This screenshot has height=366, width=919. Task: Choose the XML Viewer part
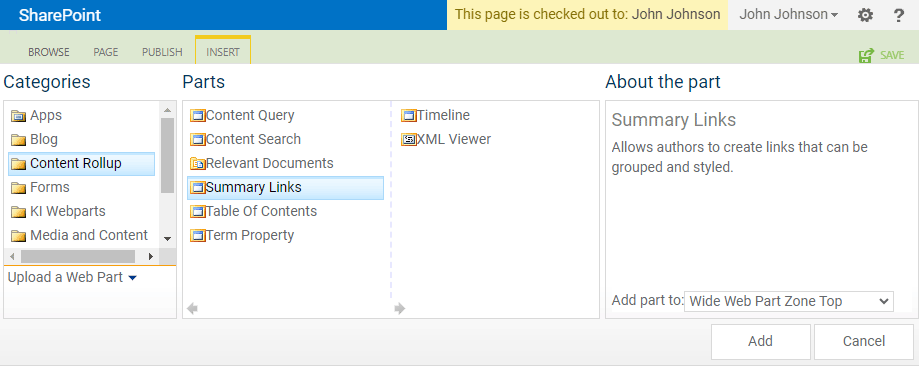tap(454, 140)
